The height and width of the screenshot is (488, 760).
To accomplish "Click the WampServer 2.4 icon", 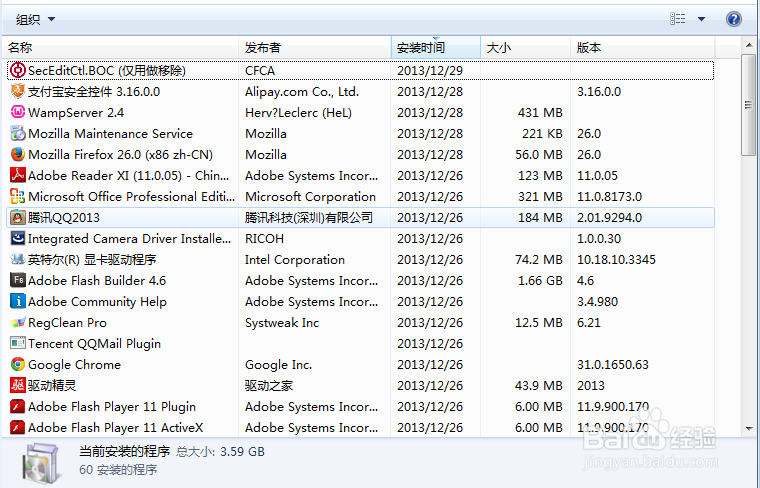I will [18, 112].
